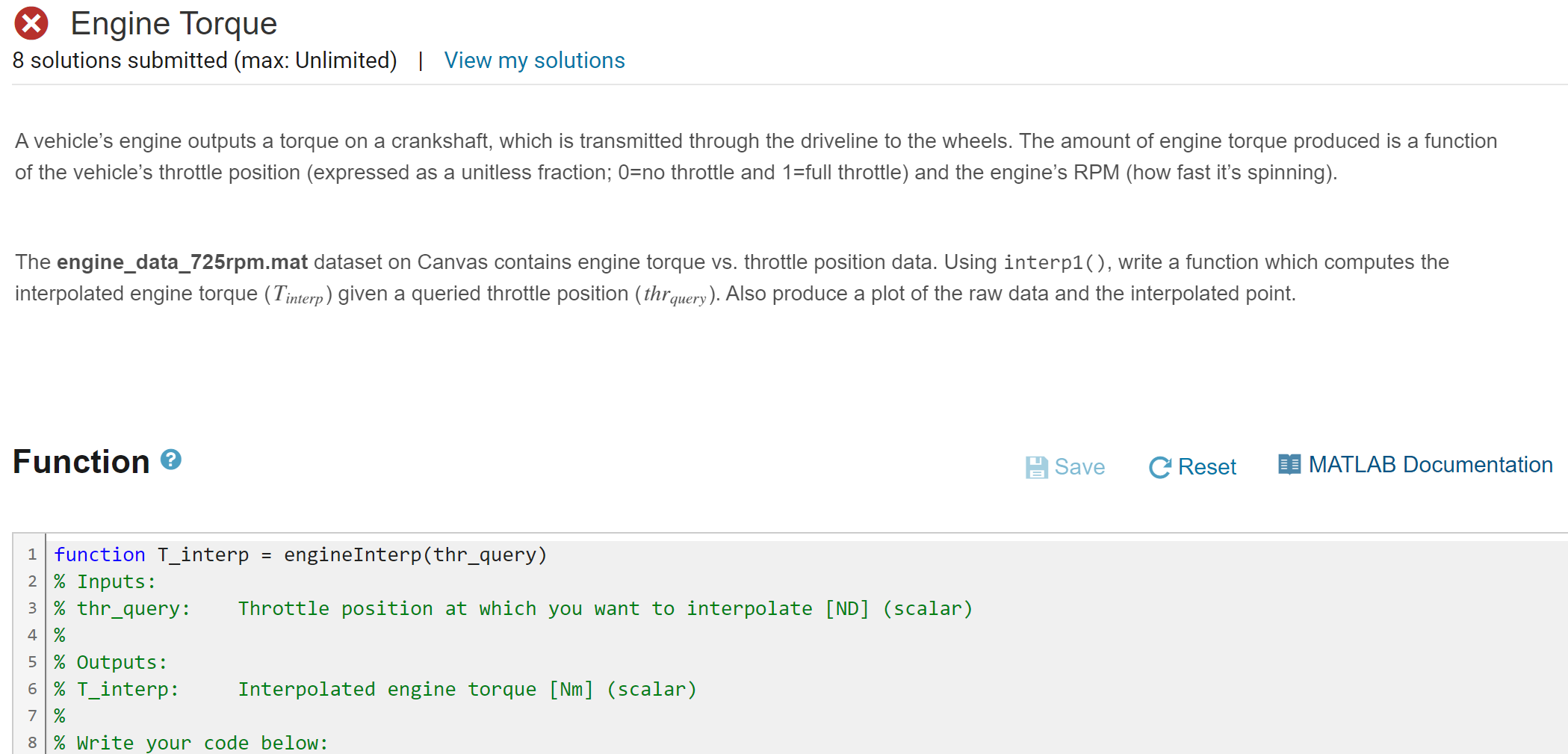The width and height of the screenshot is (1568, 754).
Task: Click the MATLAB Documentation book icon
Action: pyautogui.click(x=1289, y=465)
